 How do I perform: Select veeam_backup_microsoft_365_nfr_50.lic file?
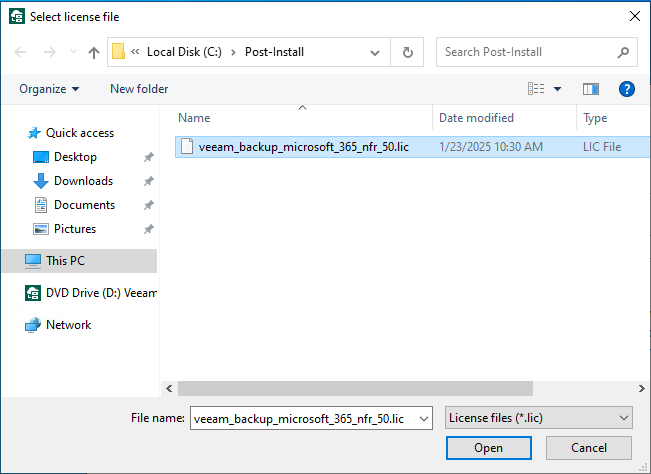[303, 147]
